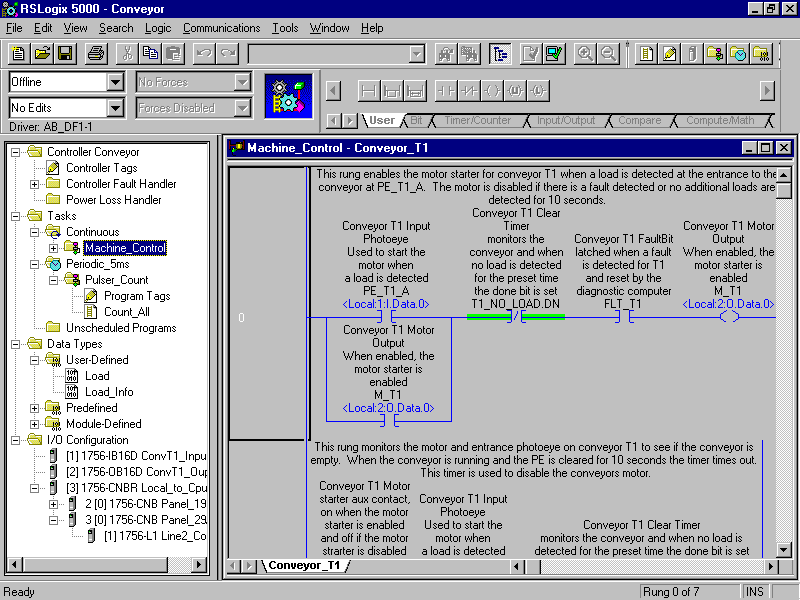Select the Count_All routine
This screenshot has width=800, height=600.
(x=127, y=312)
